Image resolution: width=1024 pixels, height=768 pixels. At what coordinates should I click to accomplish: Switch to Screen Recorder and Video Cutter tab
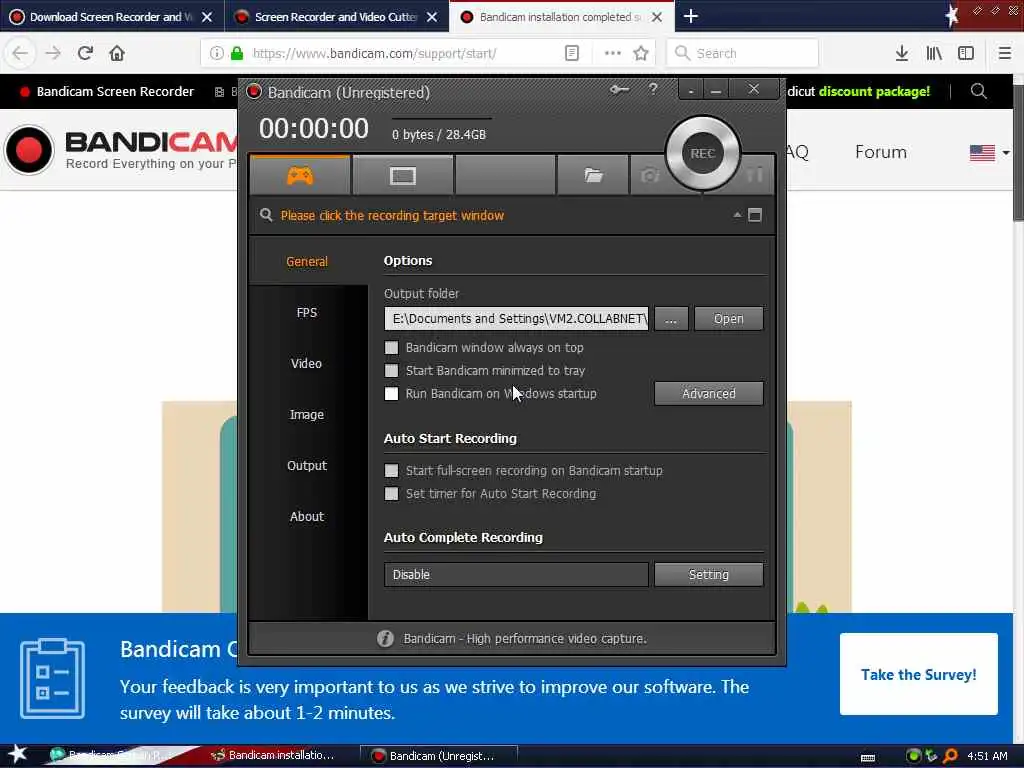(336, 17)
